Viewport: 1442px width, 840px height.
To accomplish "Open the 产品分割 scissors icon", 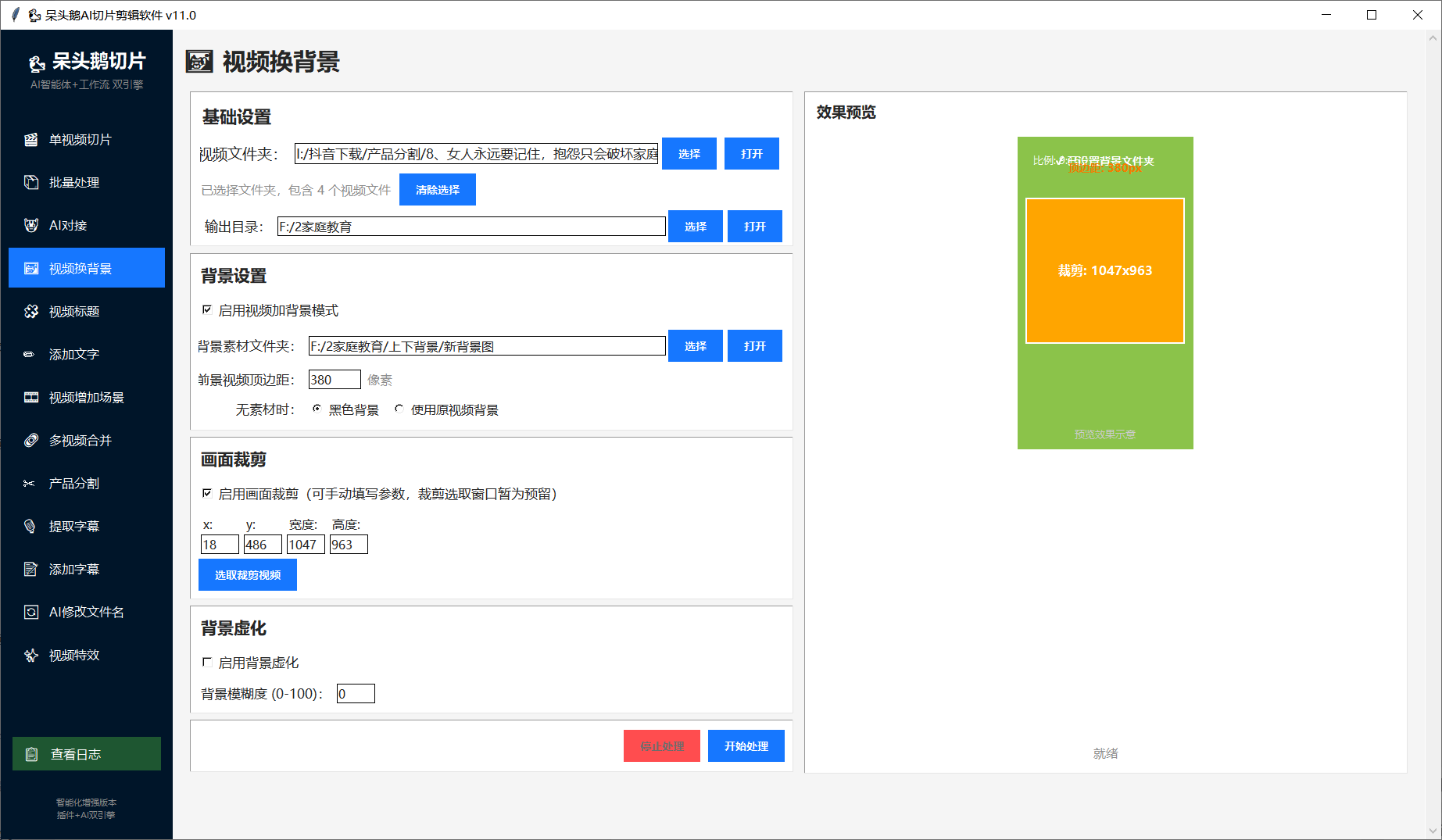I will click(30, 484).
